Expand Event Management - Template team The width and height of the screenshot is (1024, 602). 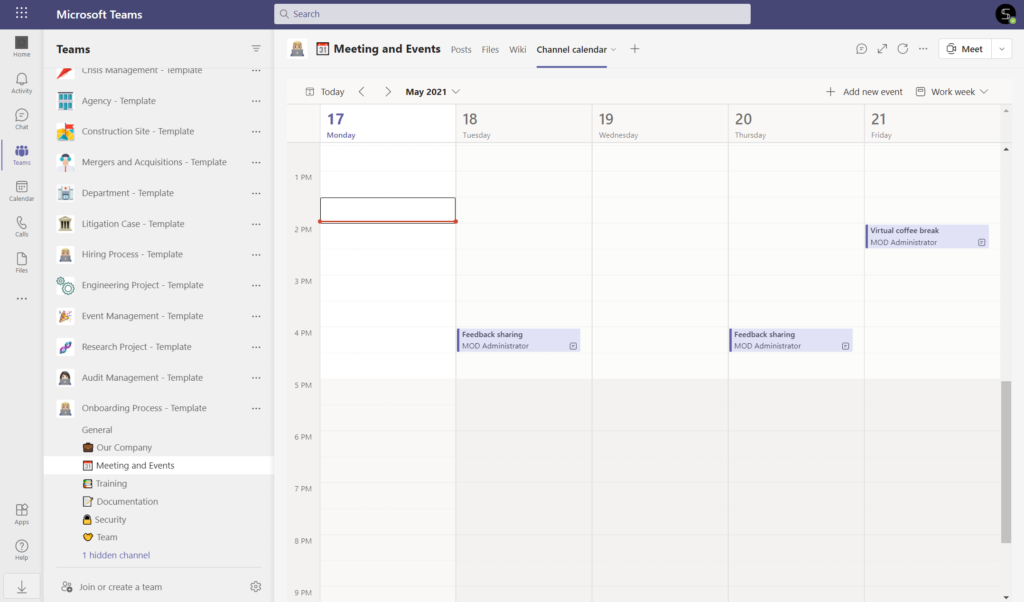coord(142,316)
